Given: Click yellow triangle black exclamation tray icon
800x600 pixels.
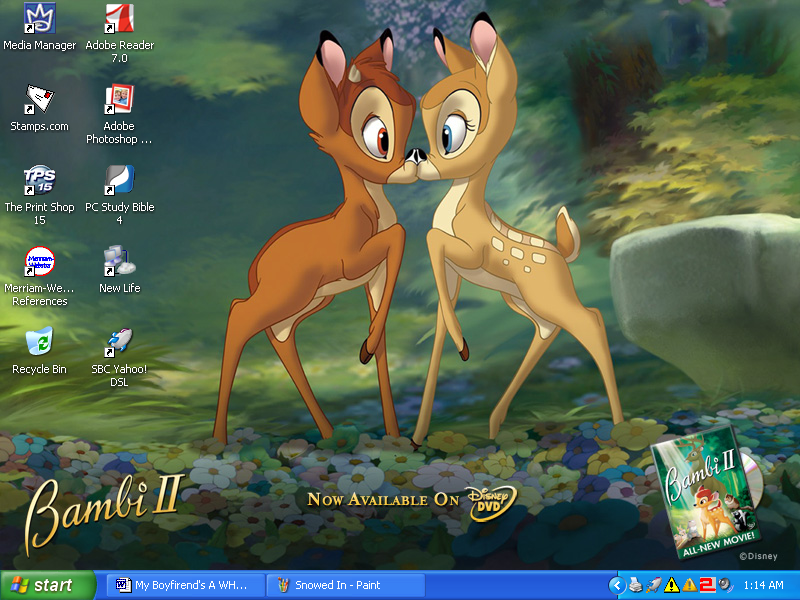Looking at the screenshot, I should [x=672, y=585].
